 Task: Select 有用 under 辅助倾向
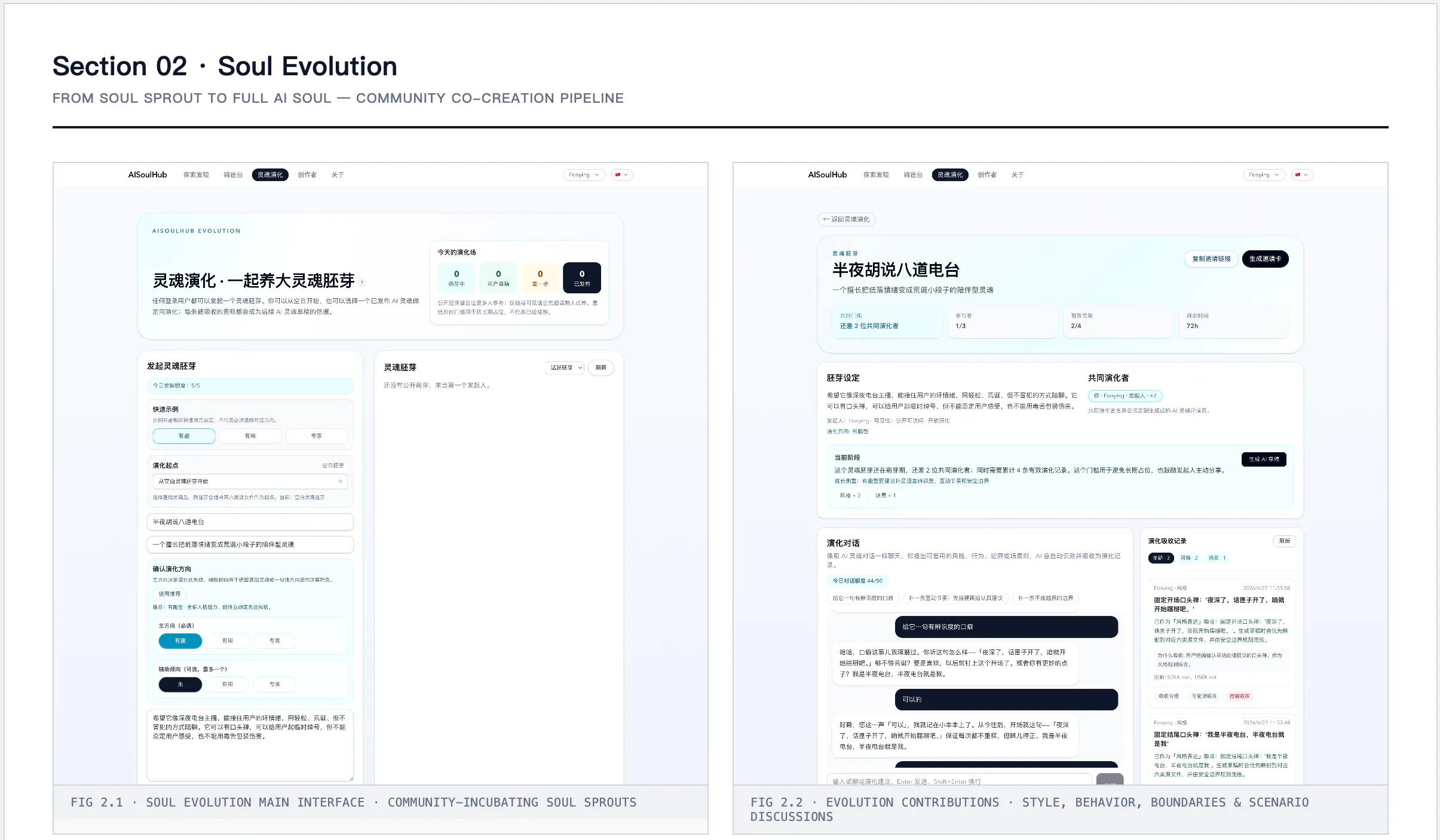pos(228,684)
